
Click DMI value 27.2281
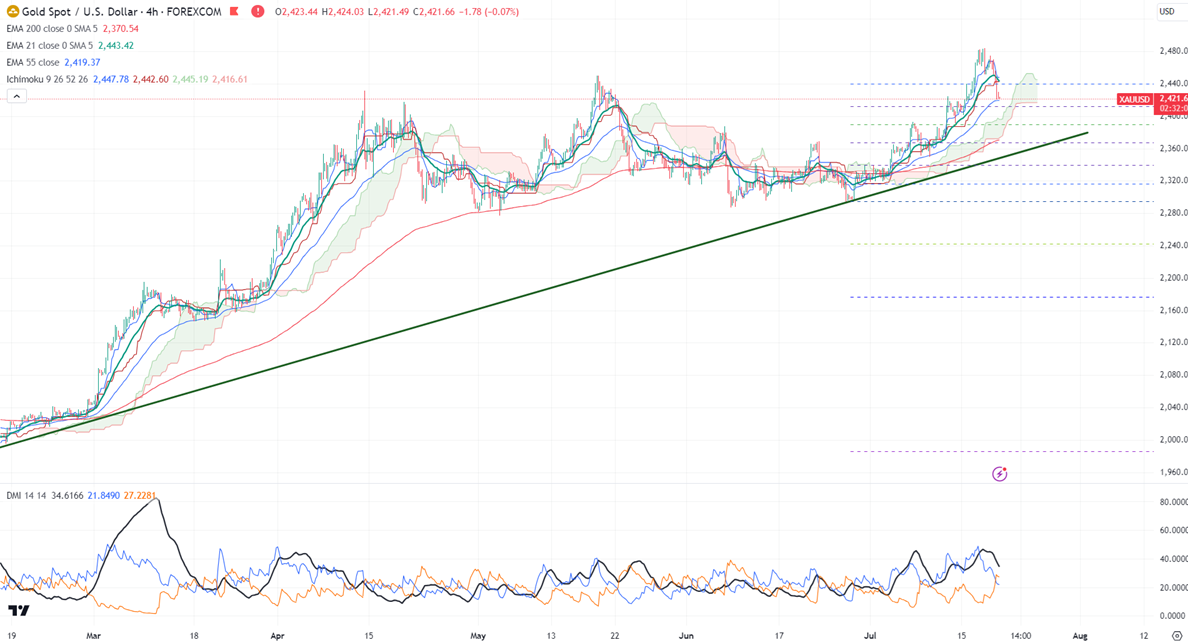140,496
